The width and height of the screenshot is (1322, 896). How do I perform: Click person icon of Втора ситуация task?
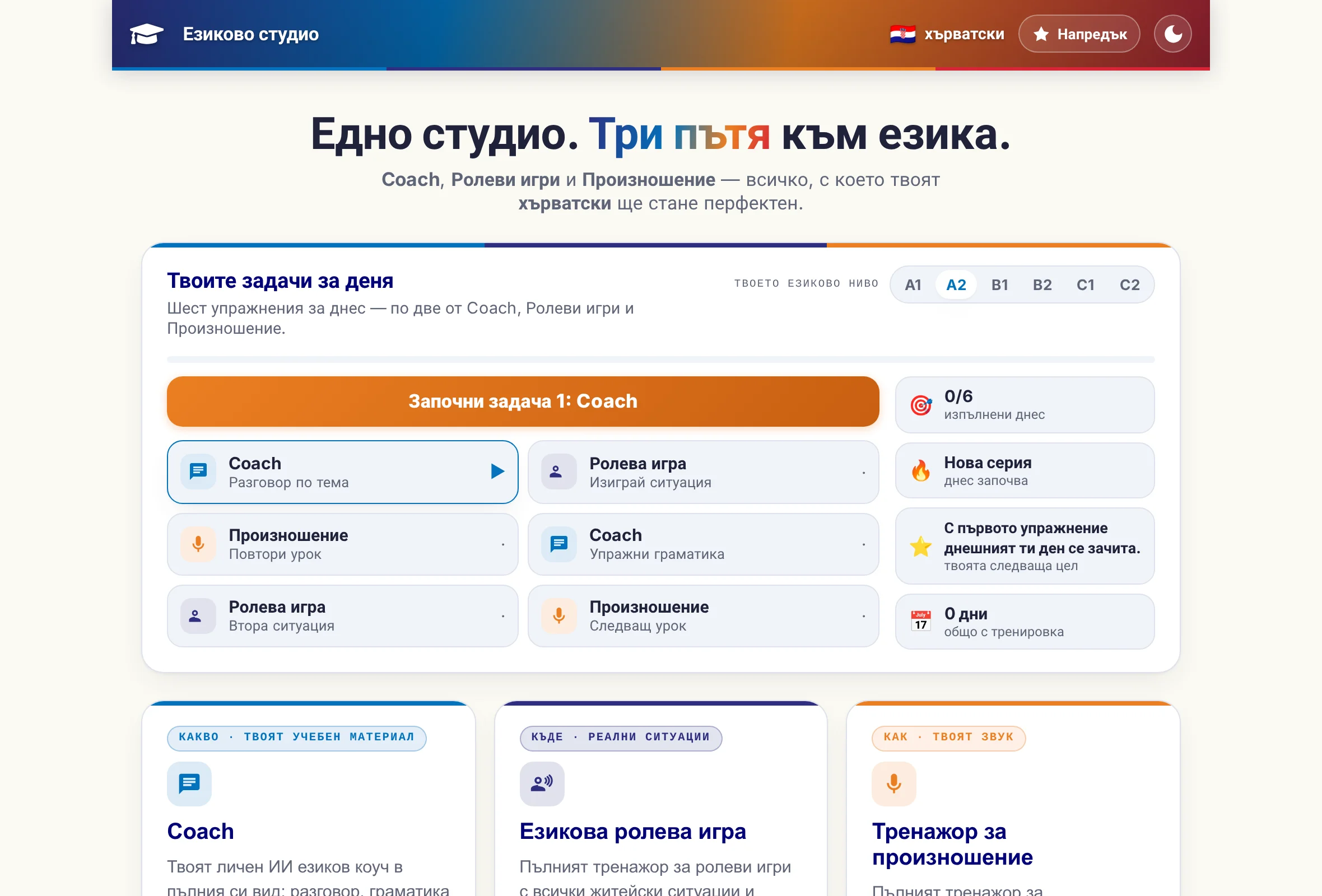pos(198,615)
